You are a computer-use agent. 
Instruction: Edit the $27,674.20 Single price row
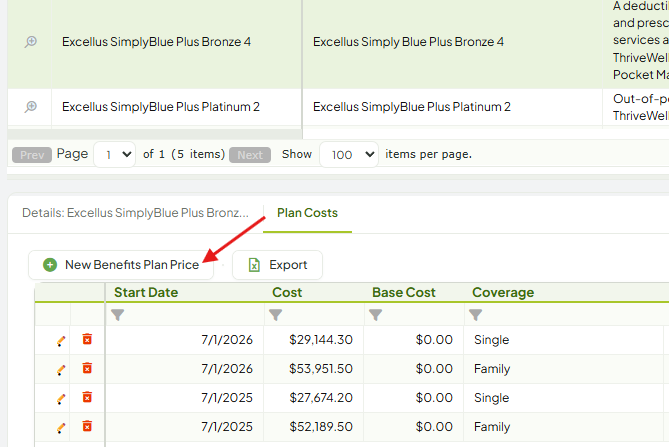pyautogui.click(x=61, y=398)
